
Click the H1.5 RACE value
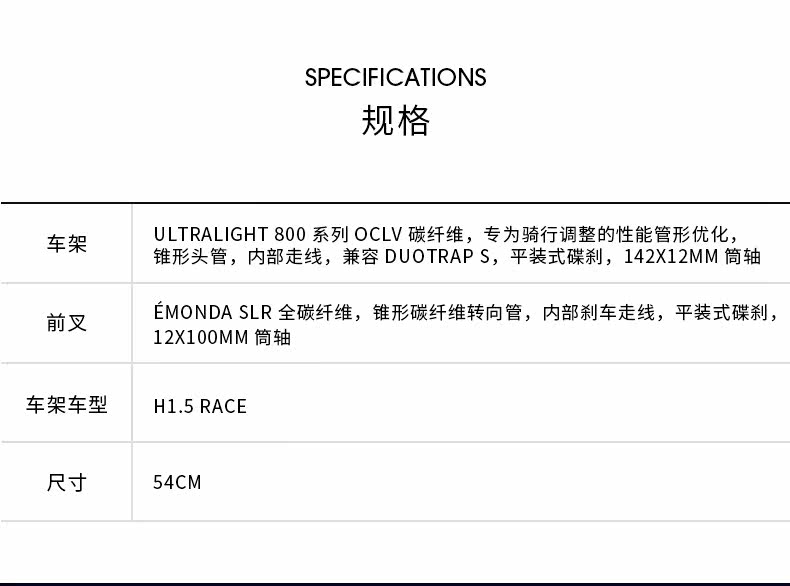200,406
